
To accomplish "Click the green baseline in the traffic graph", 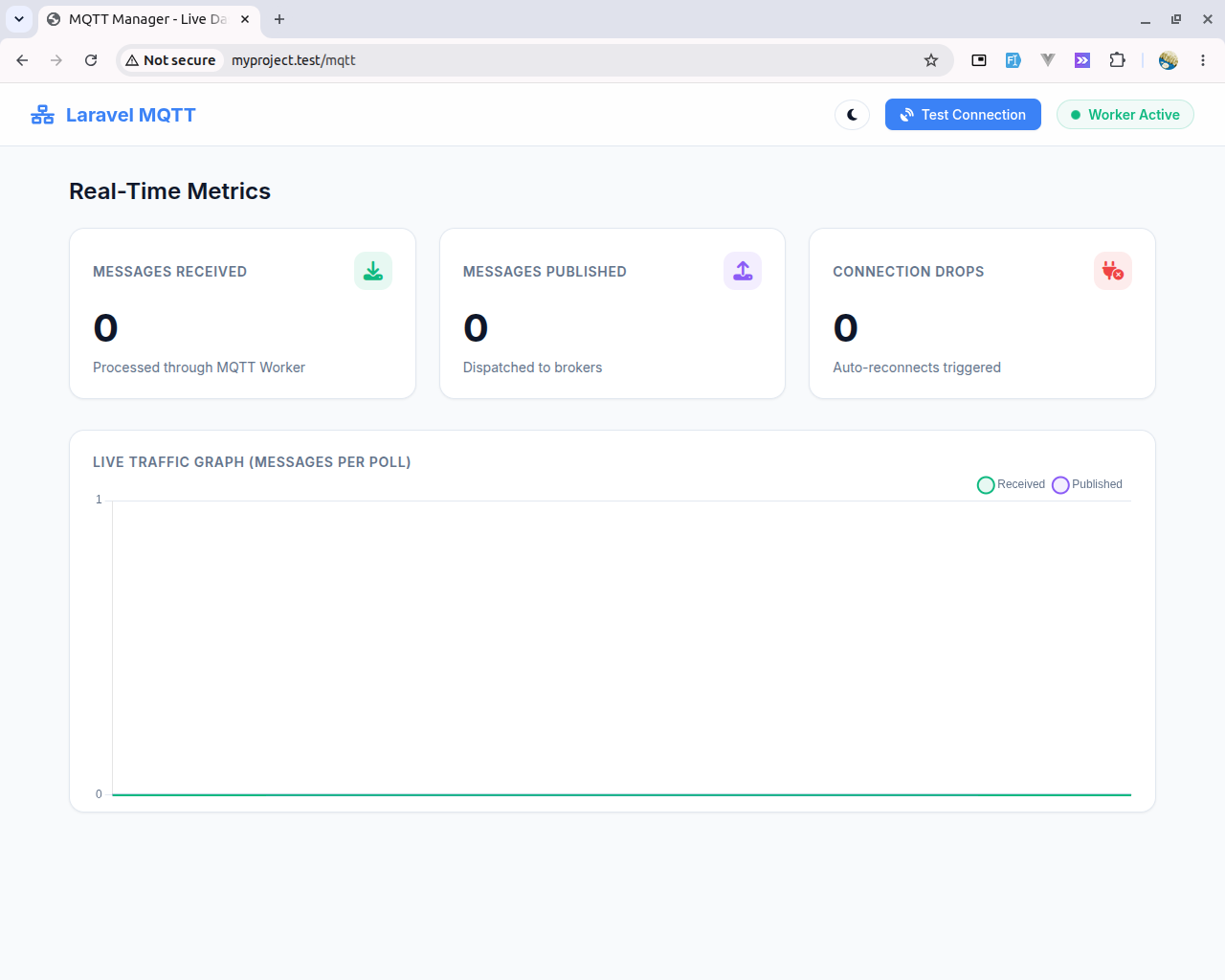I will pyautogui.click(x=621, y=794).
